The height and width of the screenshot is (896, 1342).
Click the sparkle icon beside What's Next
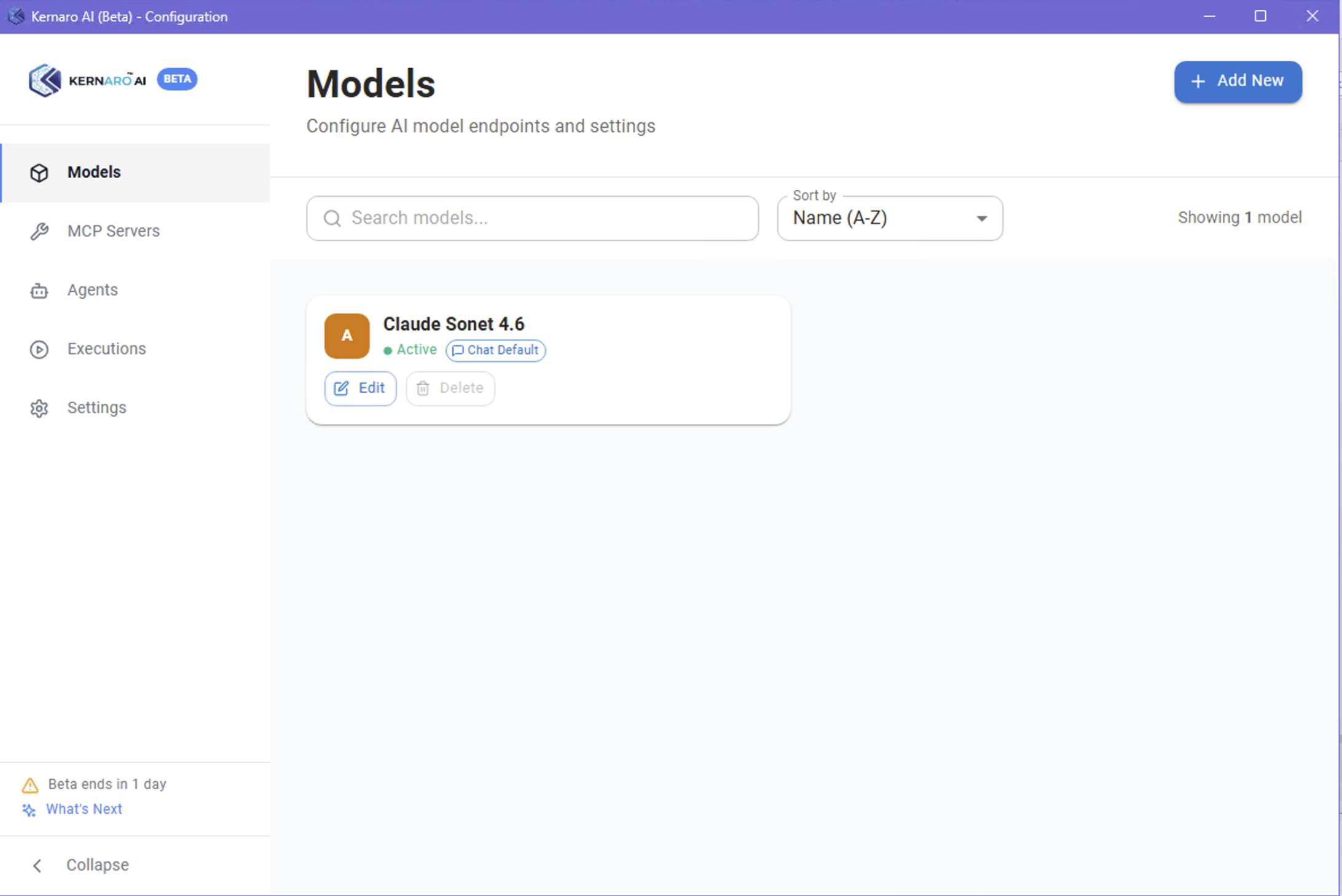(29, 810)
